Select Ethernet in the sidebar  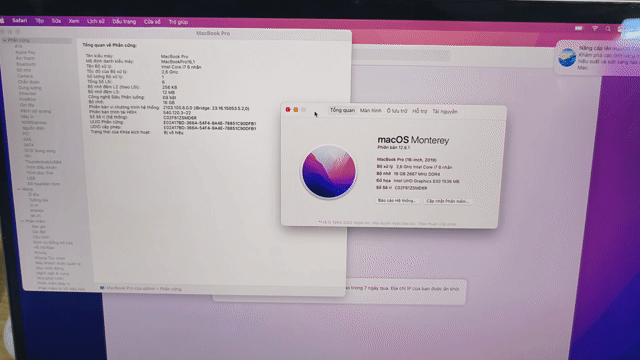click(x=27, y=93)
